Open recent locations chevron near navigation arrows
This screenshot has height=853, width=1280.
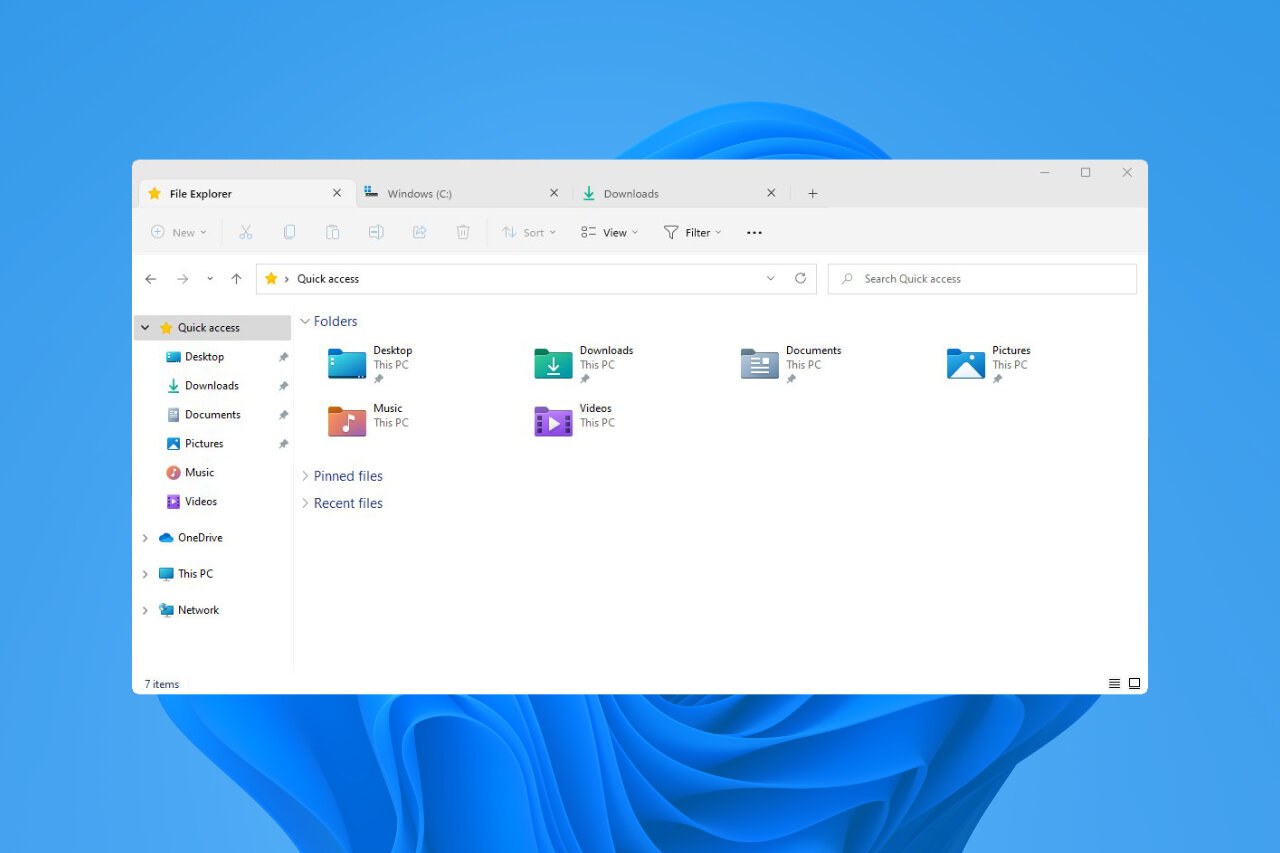click(210, 279)
